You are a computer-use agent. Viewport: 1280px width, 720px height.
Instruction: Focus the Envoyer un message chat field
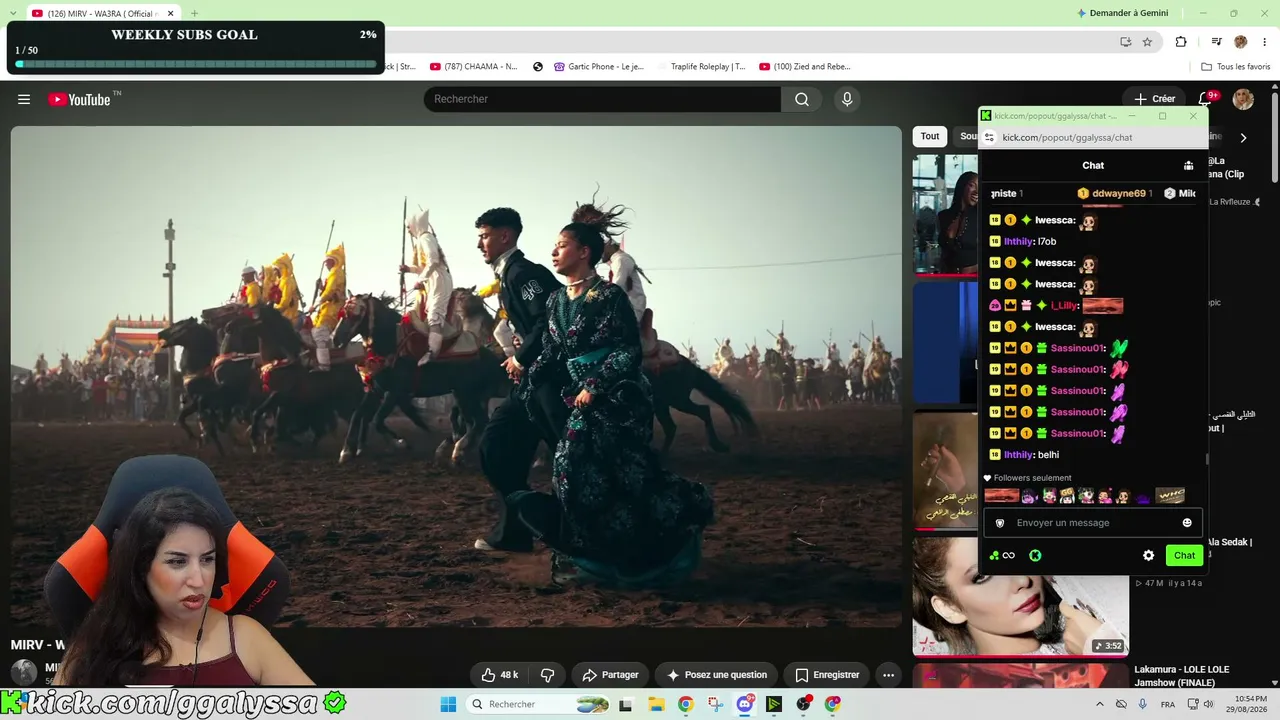pyautogui.click(x=1093, y=523)
